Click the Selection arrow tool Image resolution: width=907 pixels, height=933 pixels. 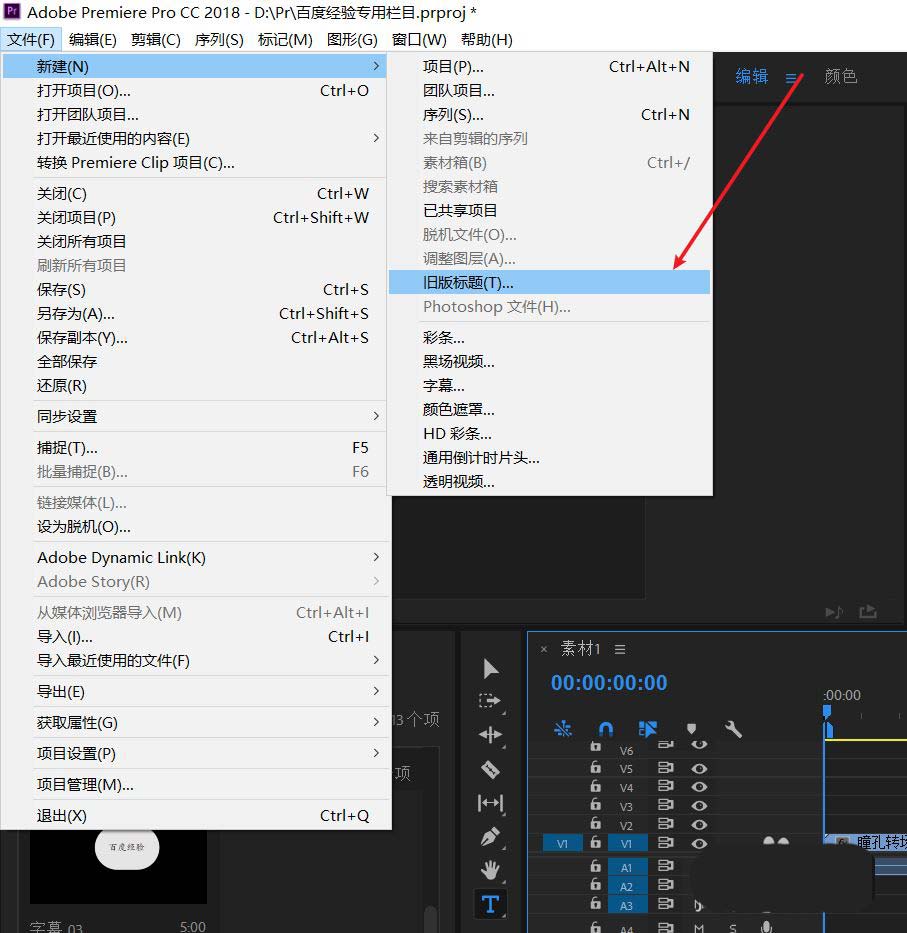[491, 669]
